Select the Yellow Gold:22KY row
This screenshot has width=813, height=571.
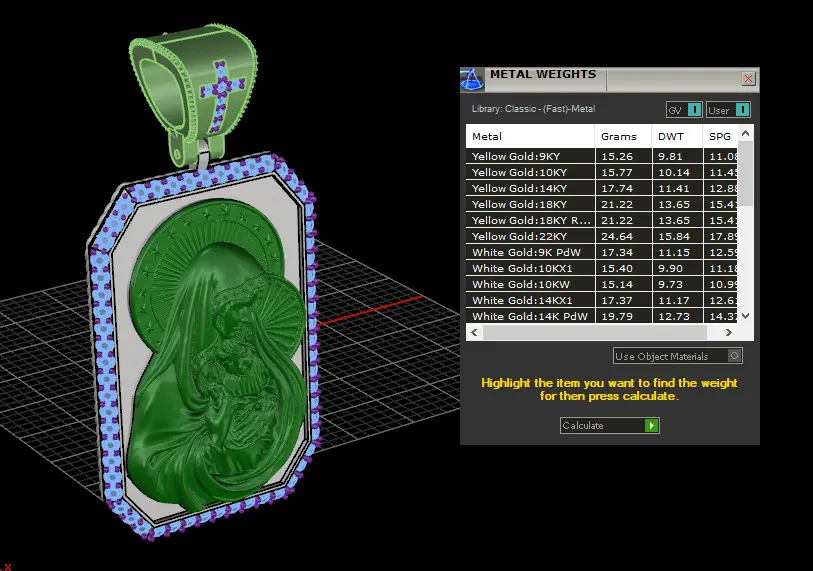tap(601, 236)
